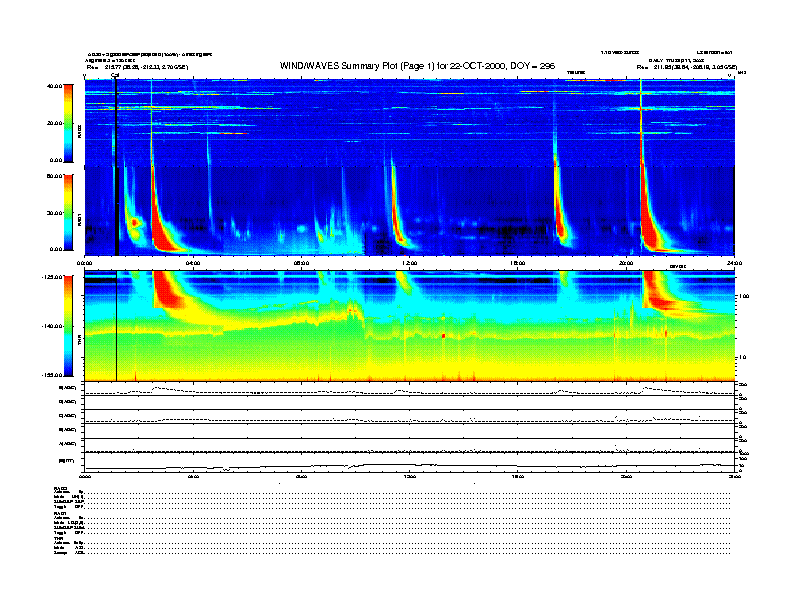This screenshot has height=612, width=792.
Task: Click the 40.00 label on RAD2 scale
Action: [54, 86]
